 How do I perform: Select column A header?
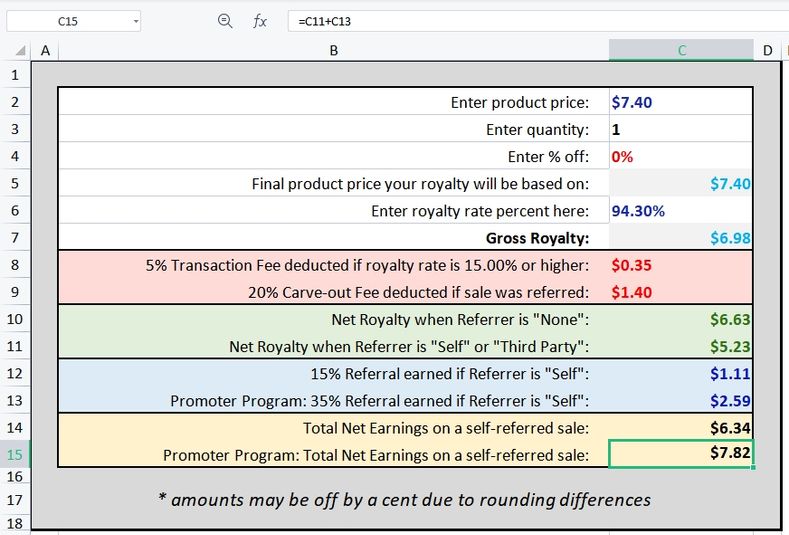[x=45, y=50]
